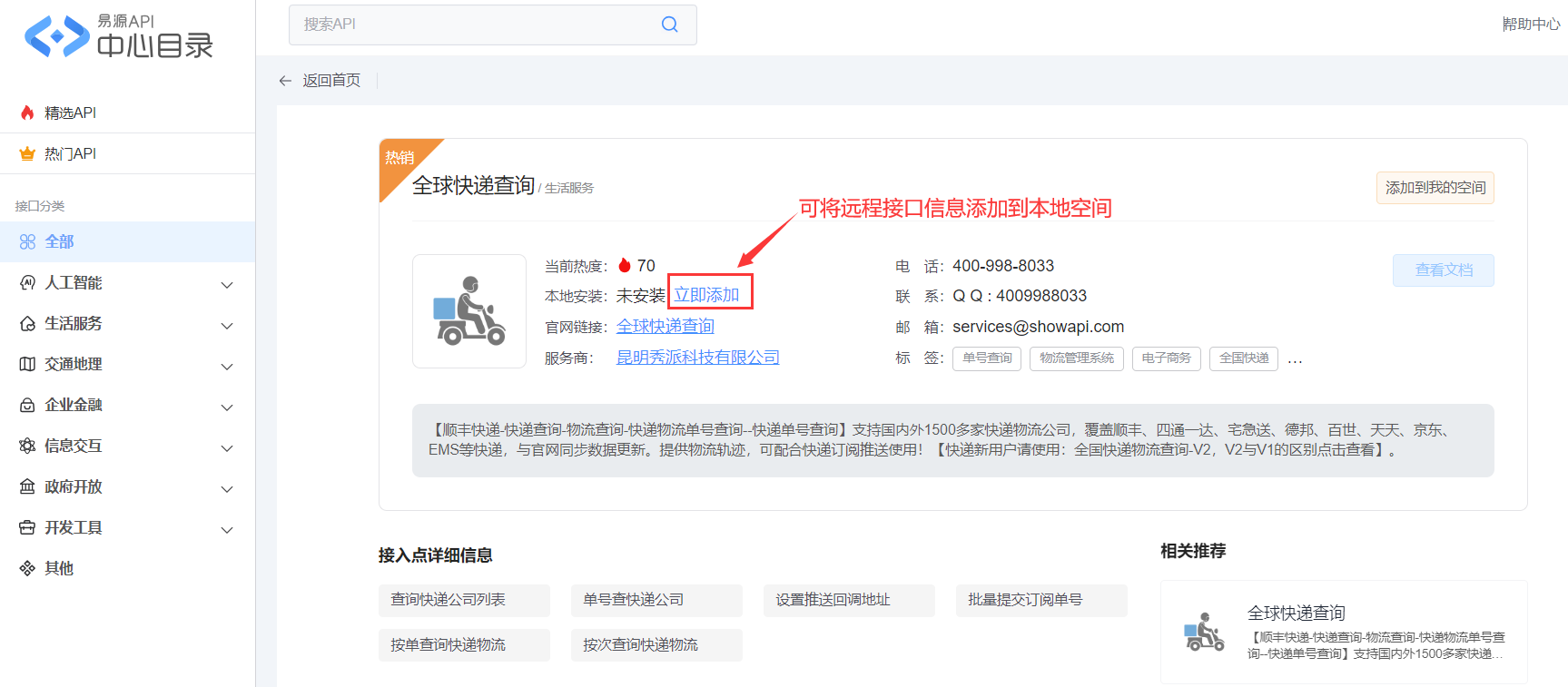Click the recommended 全球快递查询 scooter icon
The image size is (1568, 687).
click(1204, 632)
